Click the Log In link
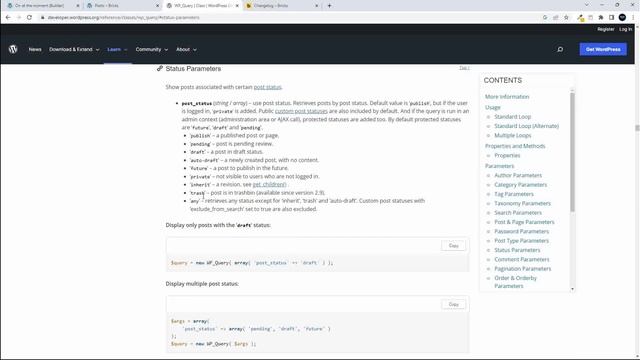 tap(625, 29)
